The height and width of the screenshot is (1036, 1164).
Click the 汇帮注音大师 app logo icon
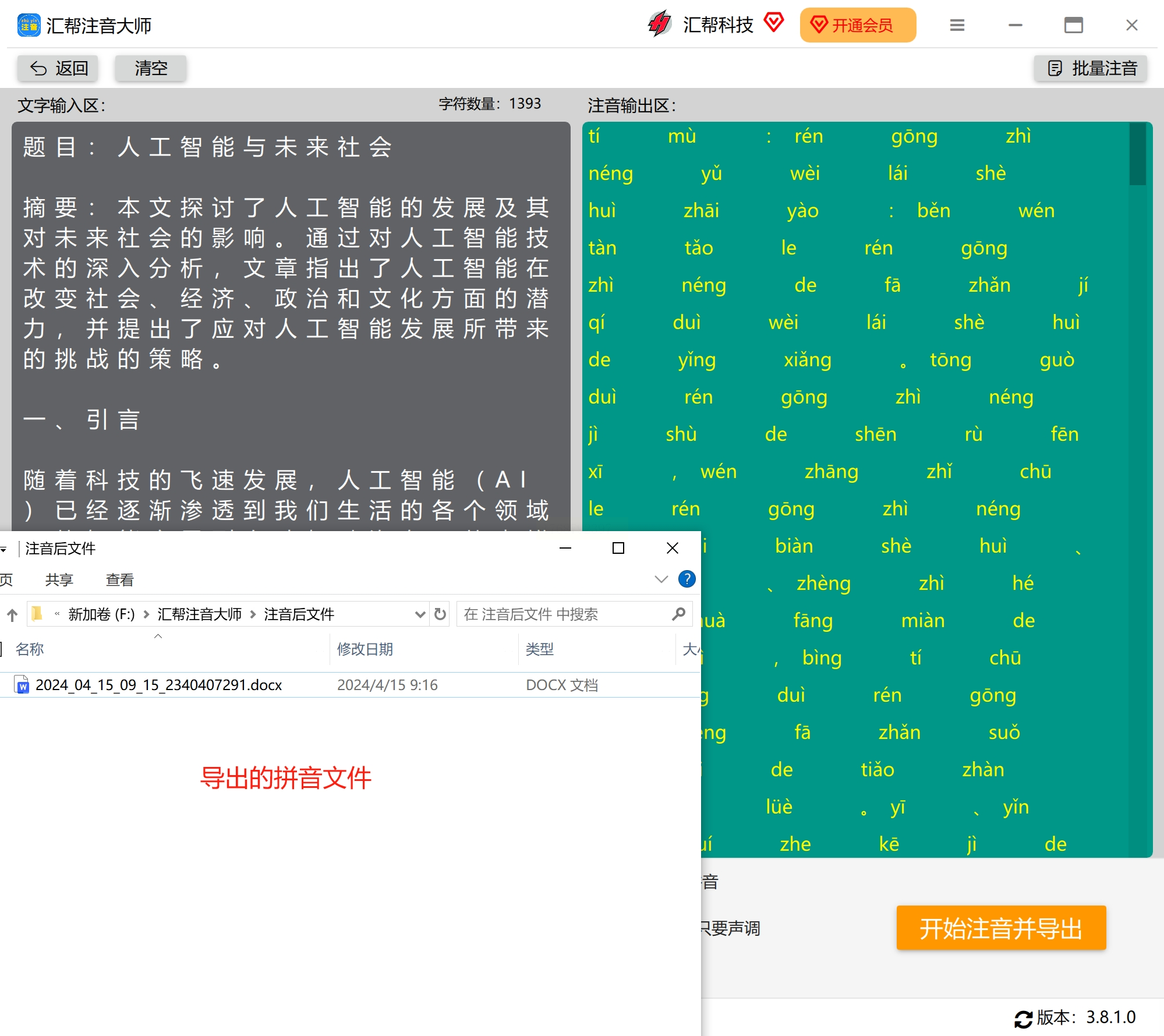29,25
